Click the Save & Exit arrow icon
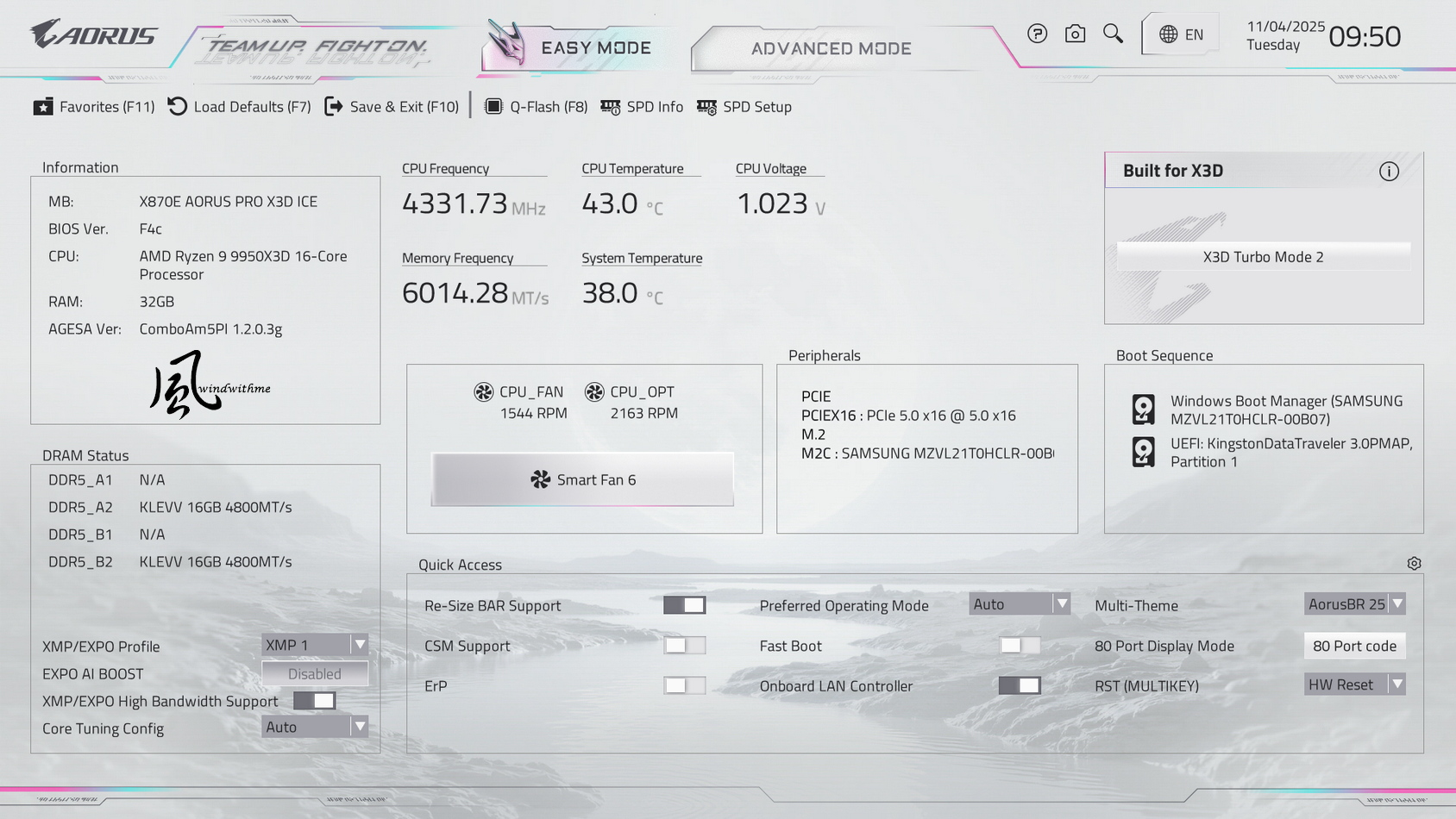This screenshot has height=819, width=1456. coord(334,106)
